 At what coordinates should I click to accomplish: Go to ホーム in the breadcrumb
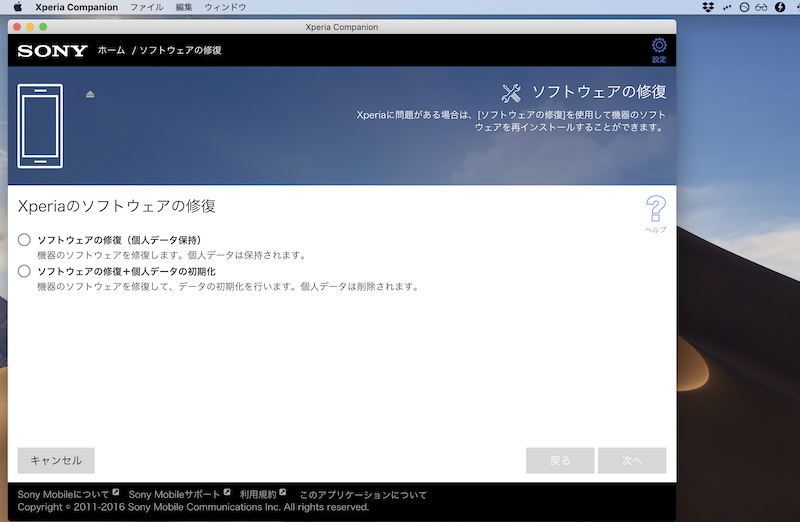(111, 49)
